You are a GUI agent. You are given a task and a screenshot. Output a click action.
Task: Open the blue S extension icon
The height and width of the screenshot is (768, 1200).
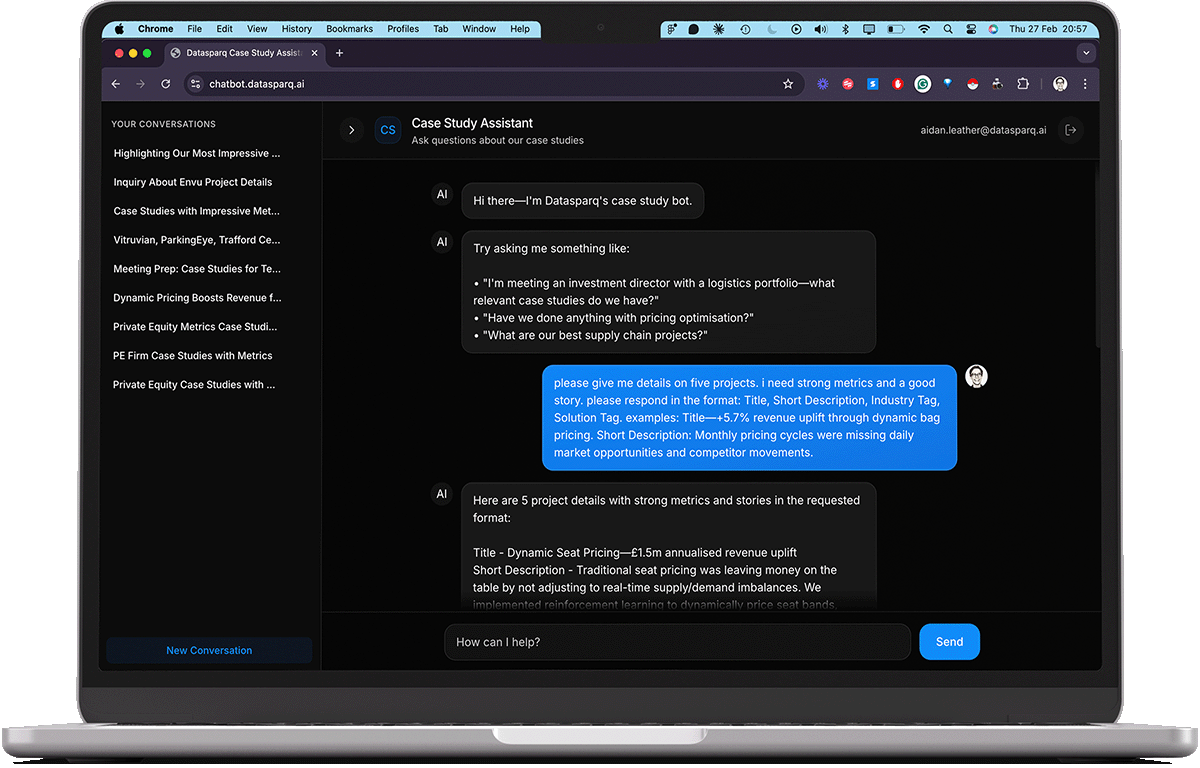(873, 84)
